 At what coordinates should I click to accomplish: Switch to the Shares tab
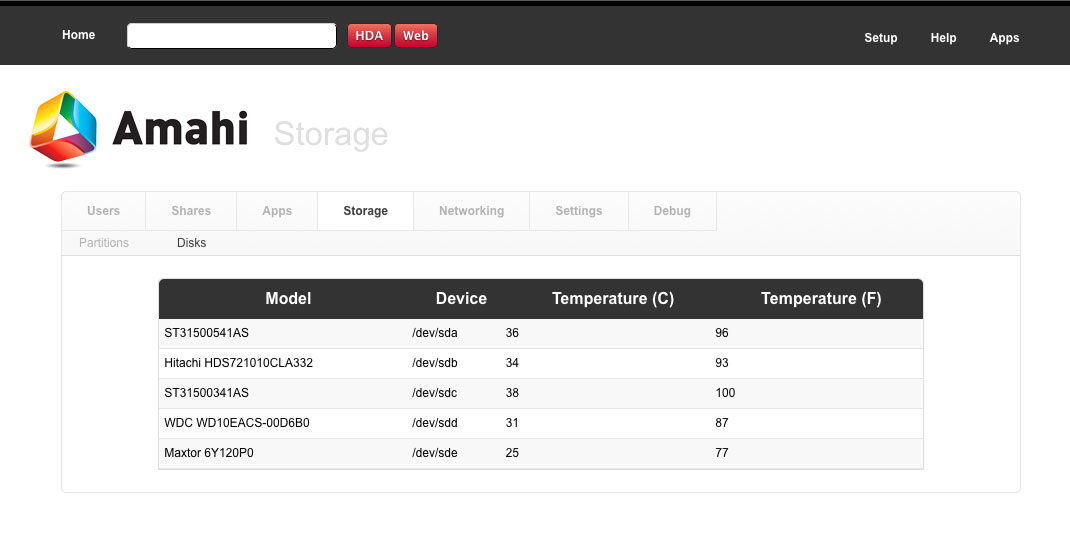pyautogui.click(x=191, y=211)
